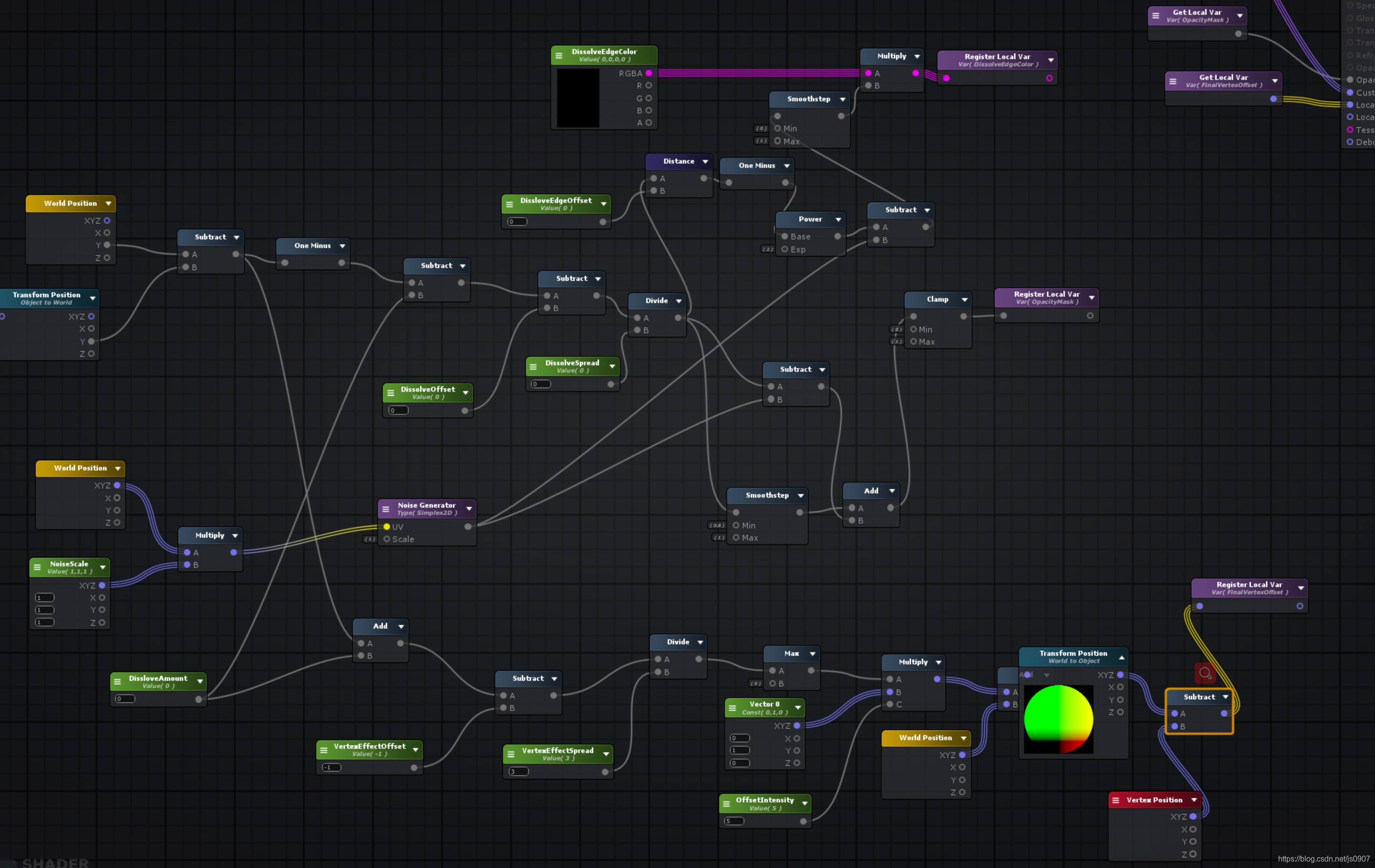Click the Power node Exp input port
The image size is (1375, 868).
pos(784,249)
